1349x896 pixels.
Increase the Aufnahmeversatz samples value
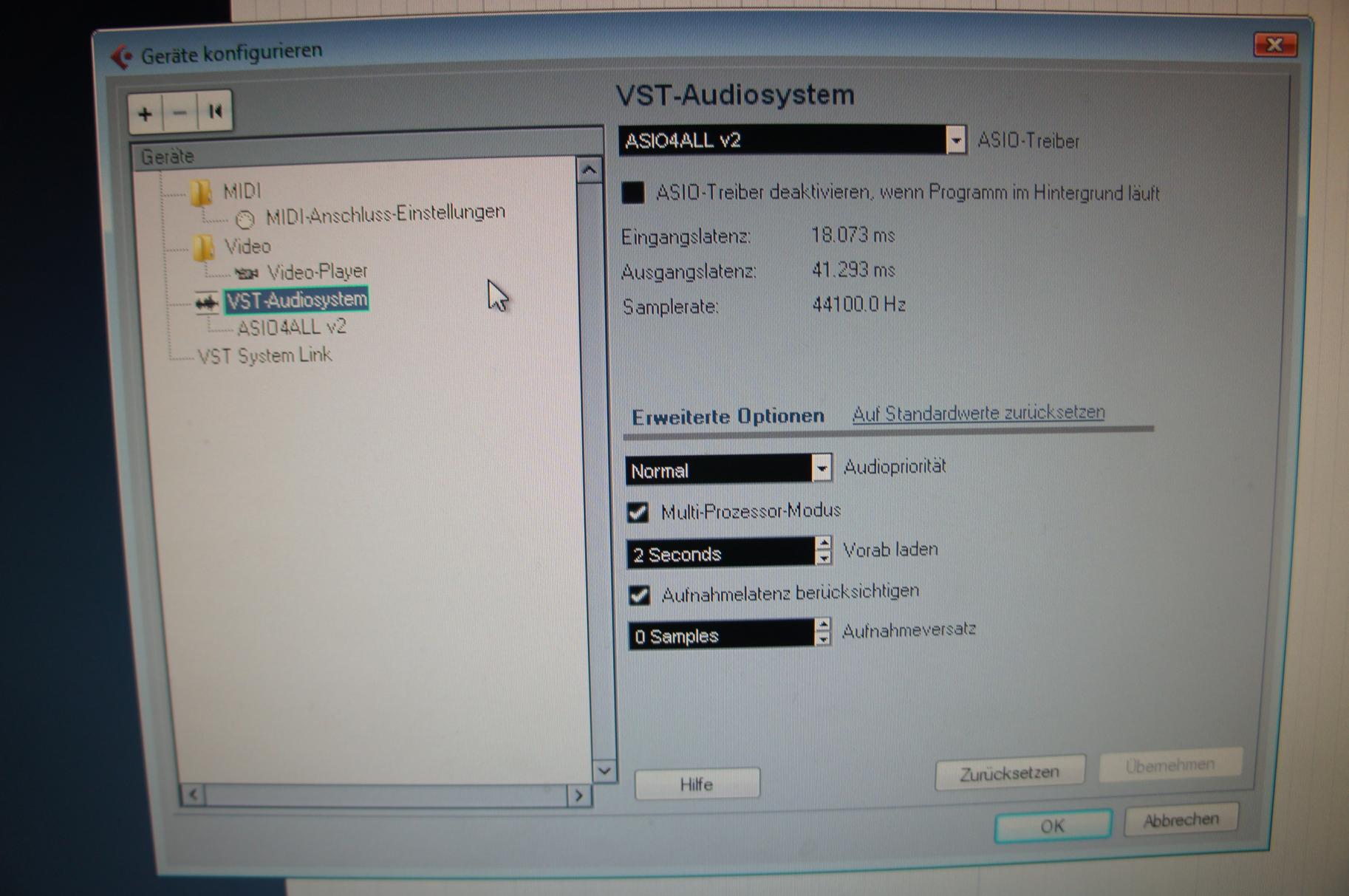pyautogui.click(x=822, y=626)
